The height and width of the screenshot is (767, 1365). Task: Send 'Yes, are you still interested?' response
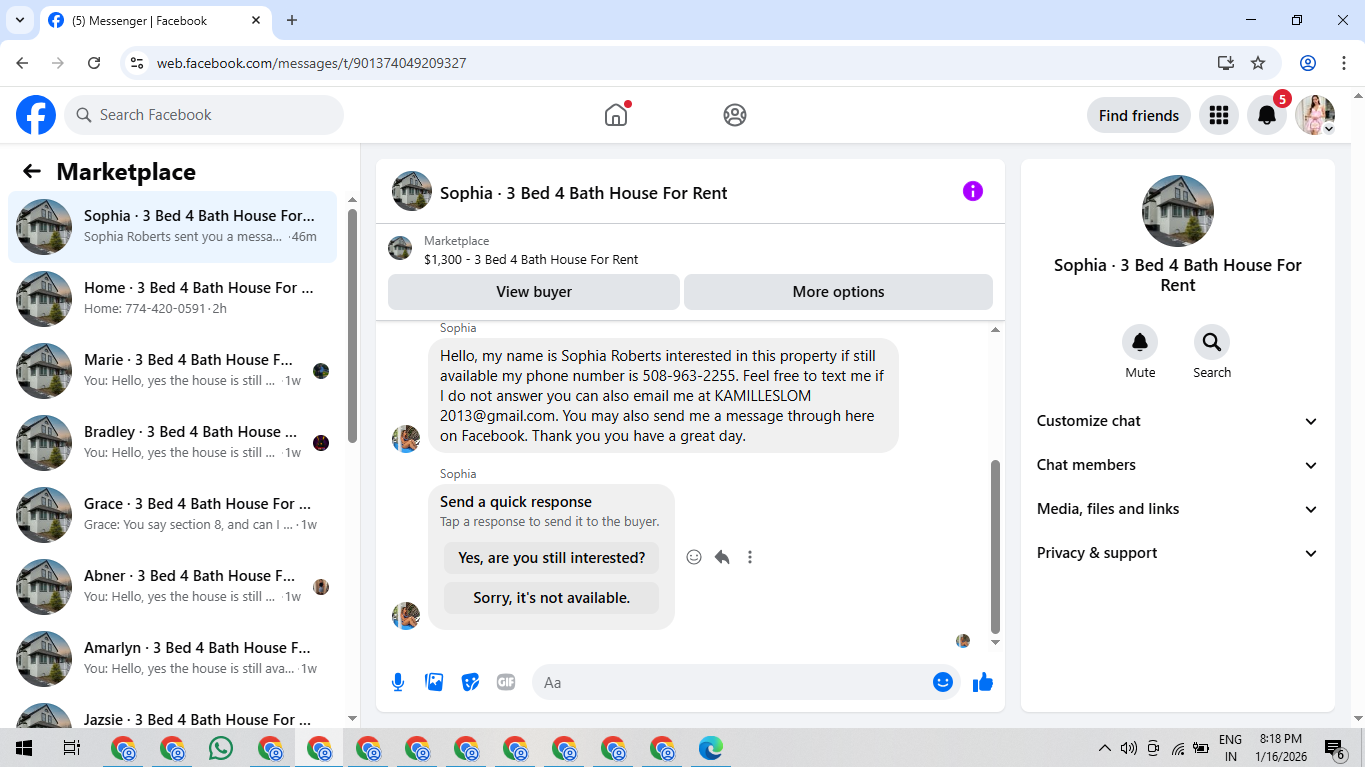point(551,558)
